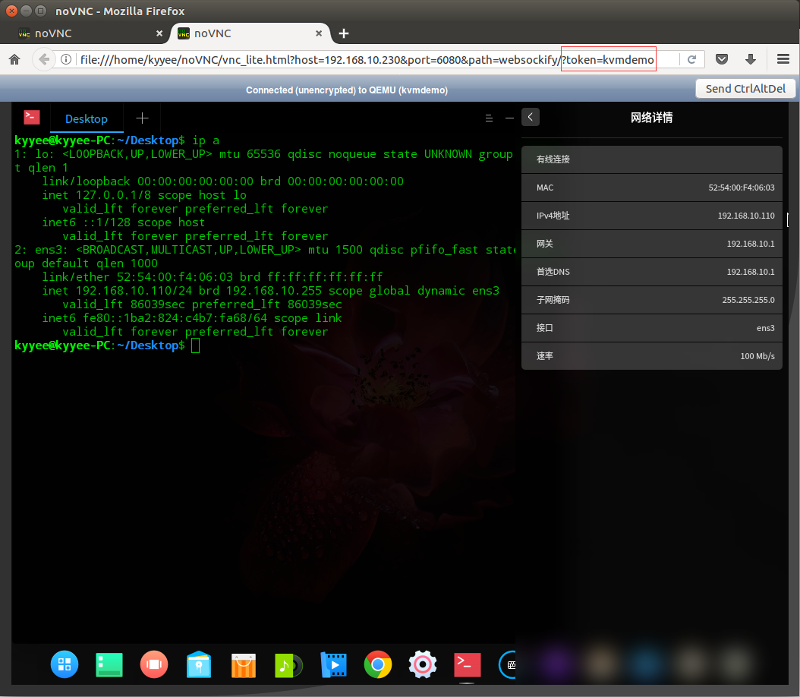Click the save-to-Pocket icon beside the address bar
The height and width of the screenshot is (697, 800).
[722, 59]
